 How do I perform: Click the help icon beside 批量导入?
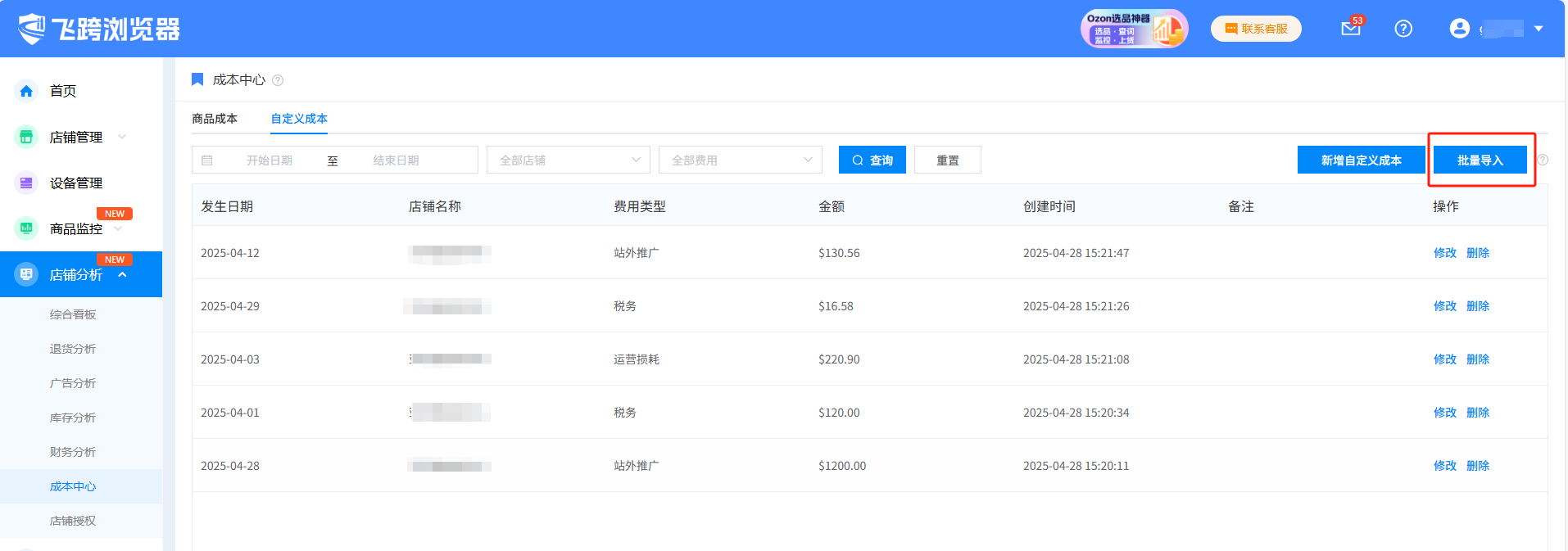[1543, 160]
